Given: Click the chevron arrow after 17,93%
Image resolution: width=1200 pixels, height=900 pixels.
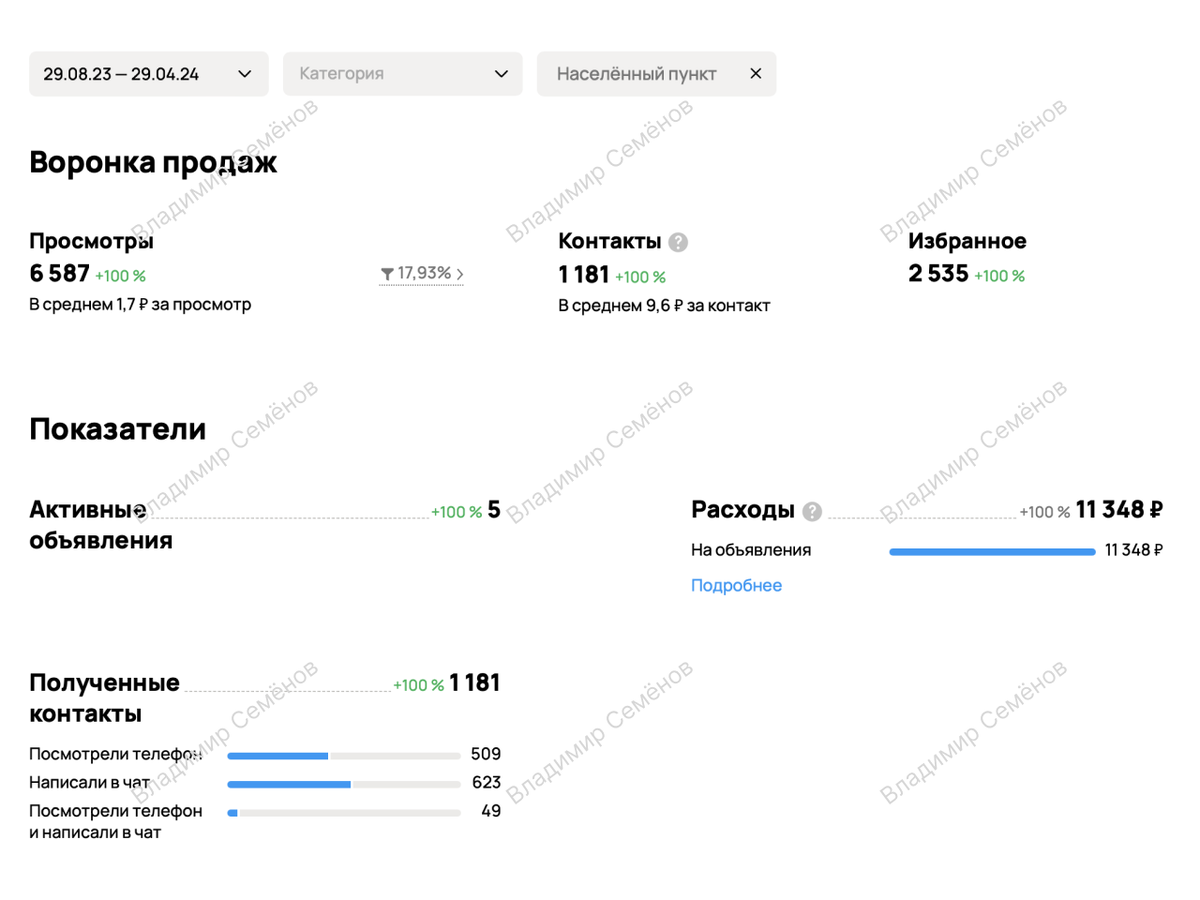Looking at the screenshot, I should [459, 272].
